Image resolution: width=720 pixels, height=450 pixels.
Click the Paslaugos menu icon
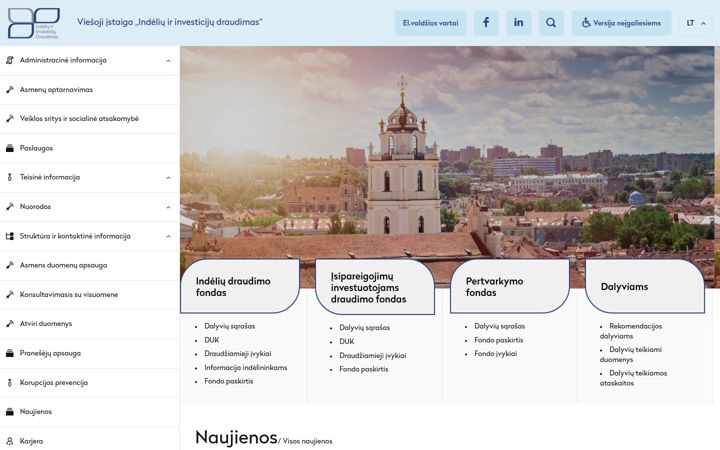click(10, 148)
